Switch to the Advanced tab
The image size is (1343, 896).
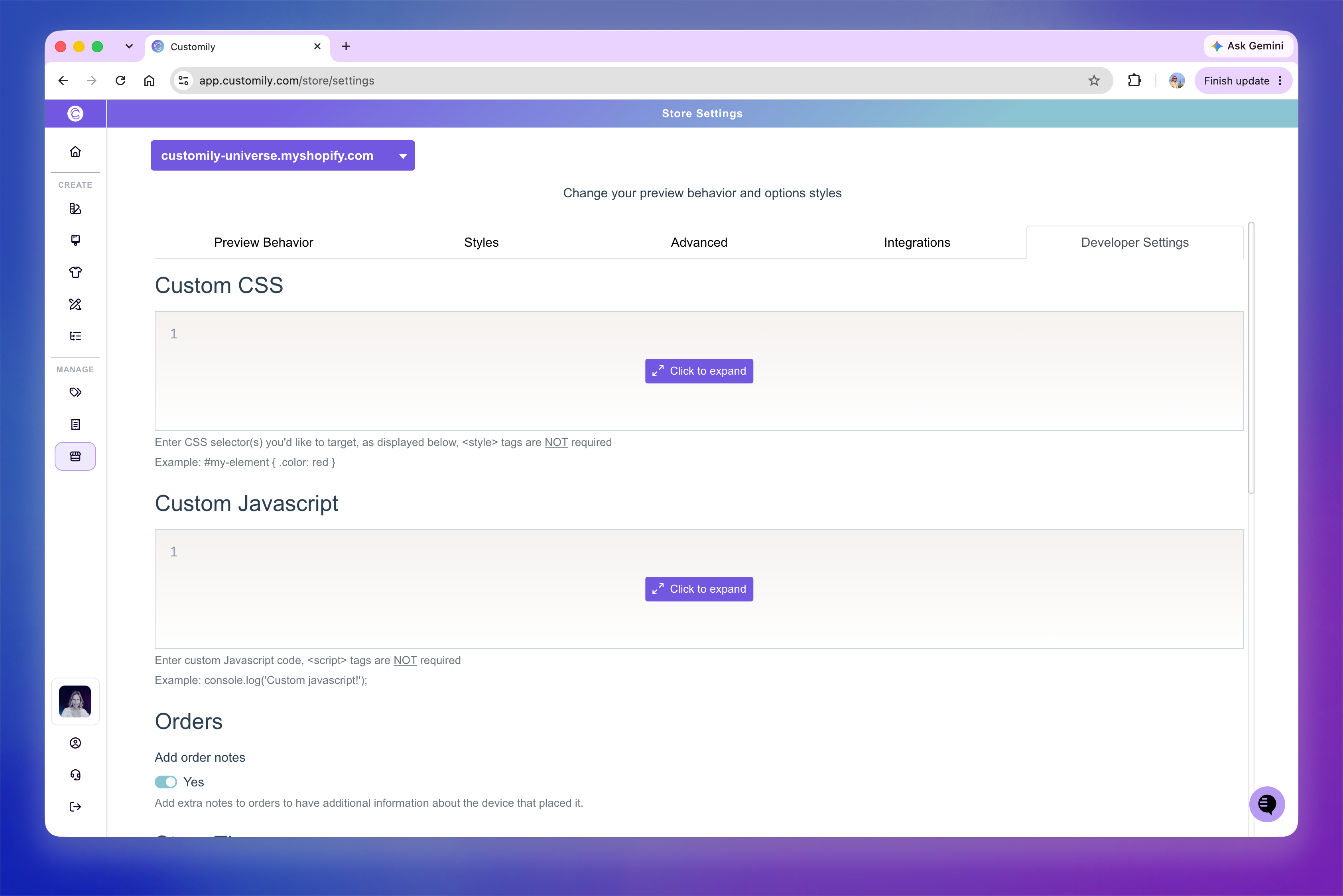coord(699,242)
